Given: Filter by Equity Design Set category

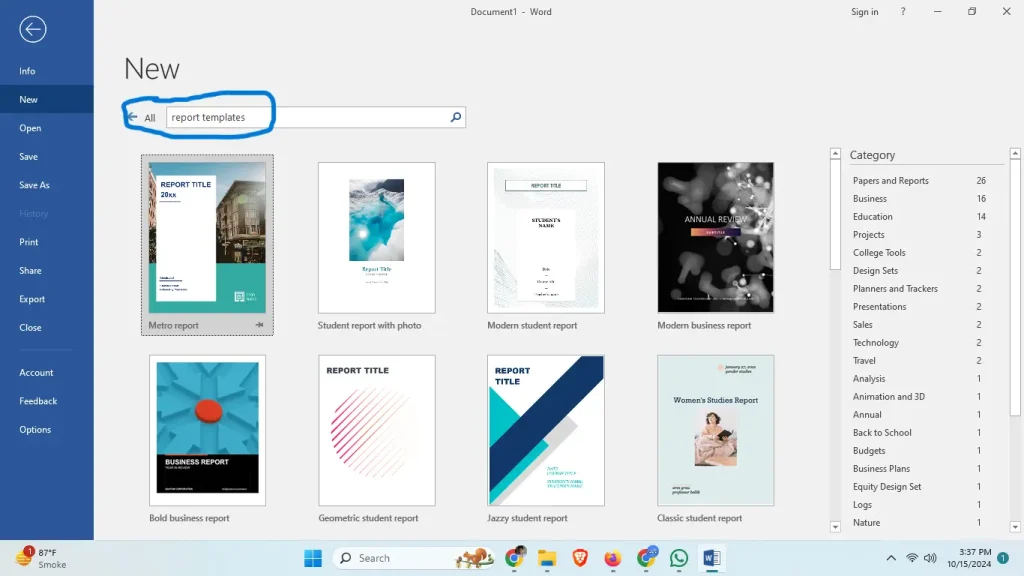Looking at the screenshot, I should 919,487.
